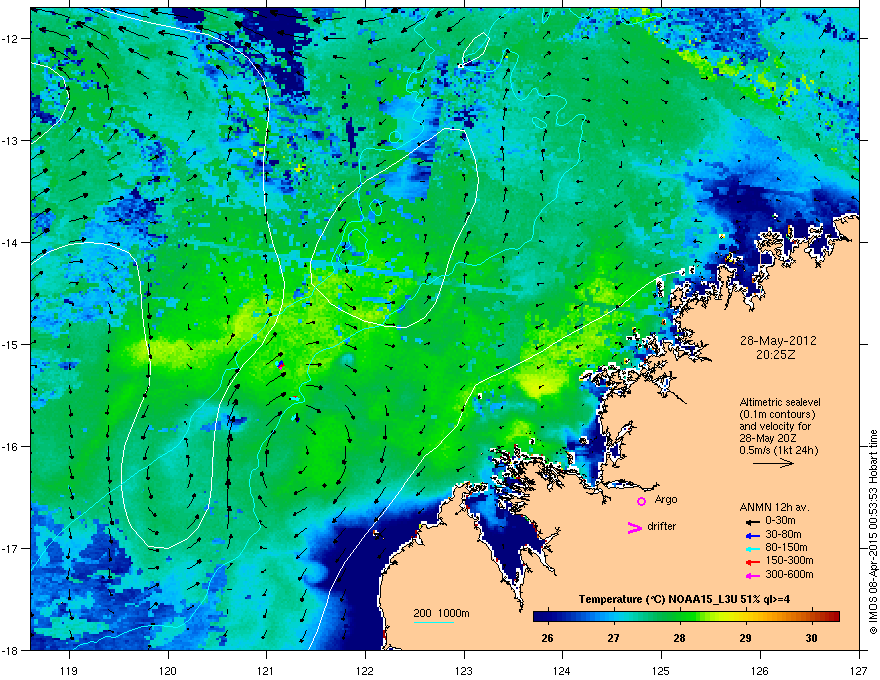
Task: Click the magenta Argo circle legend marker
Action: click(x=641, y=501)
